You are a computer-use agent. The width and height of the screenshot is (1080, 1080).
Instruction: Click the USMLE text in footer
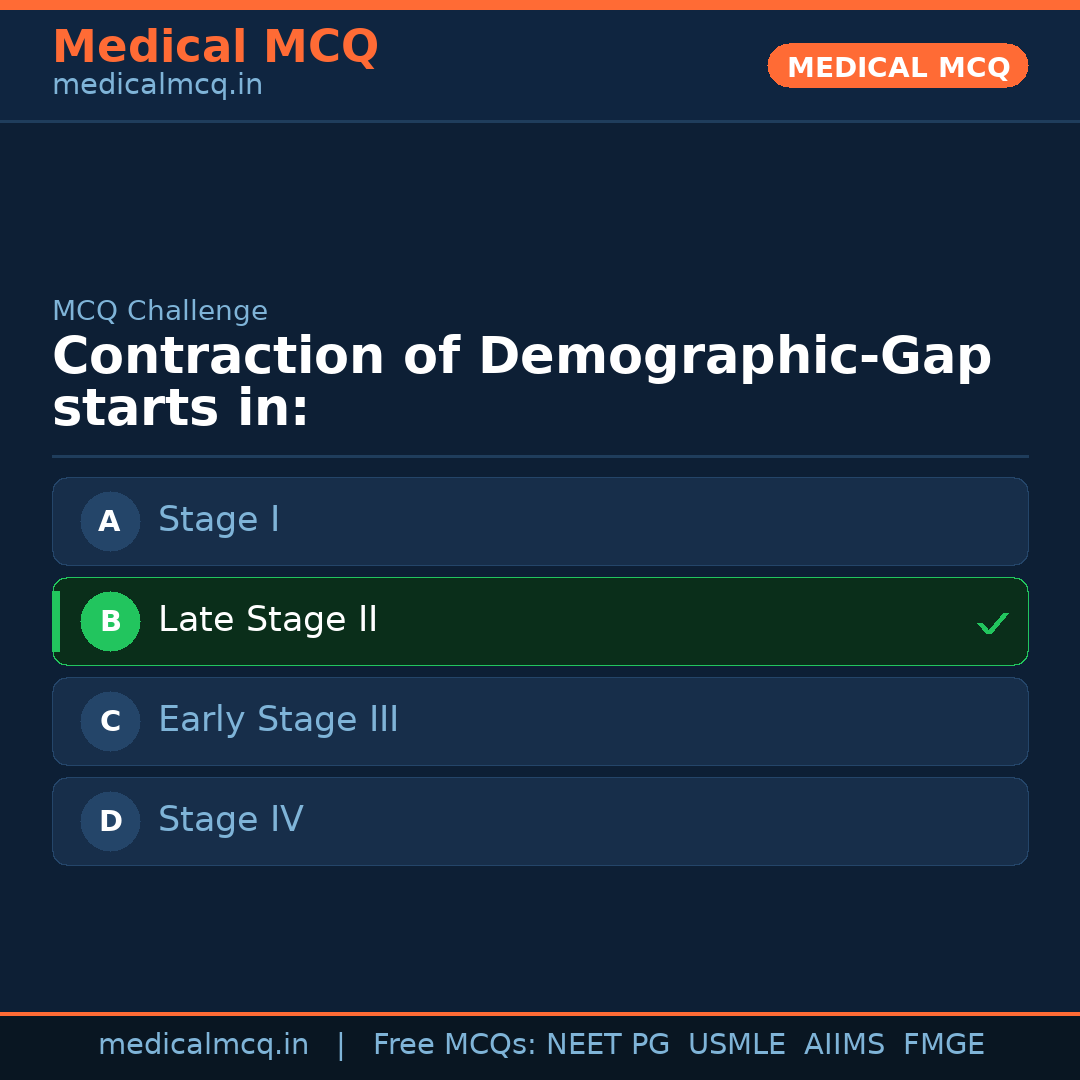736,1045
